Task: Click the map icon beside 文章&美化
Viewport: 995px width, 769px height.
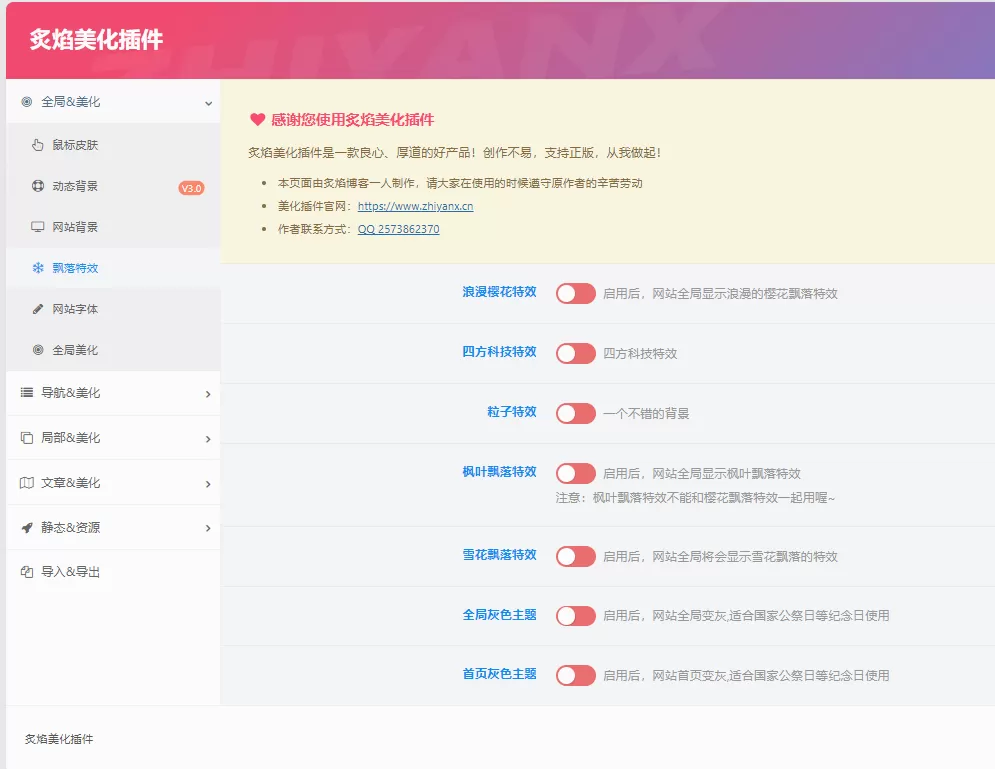Action: [27, 483]
